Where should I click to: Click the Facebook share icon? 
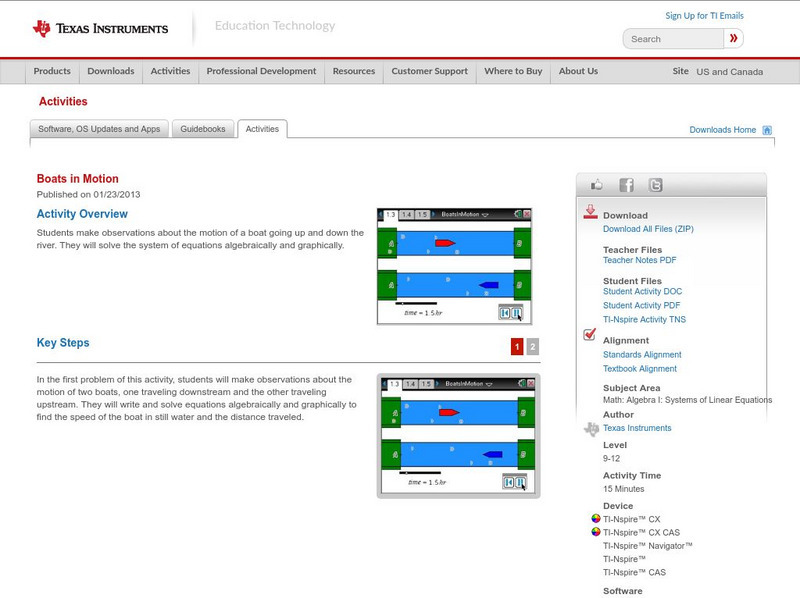[626, 185]
